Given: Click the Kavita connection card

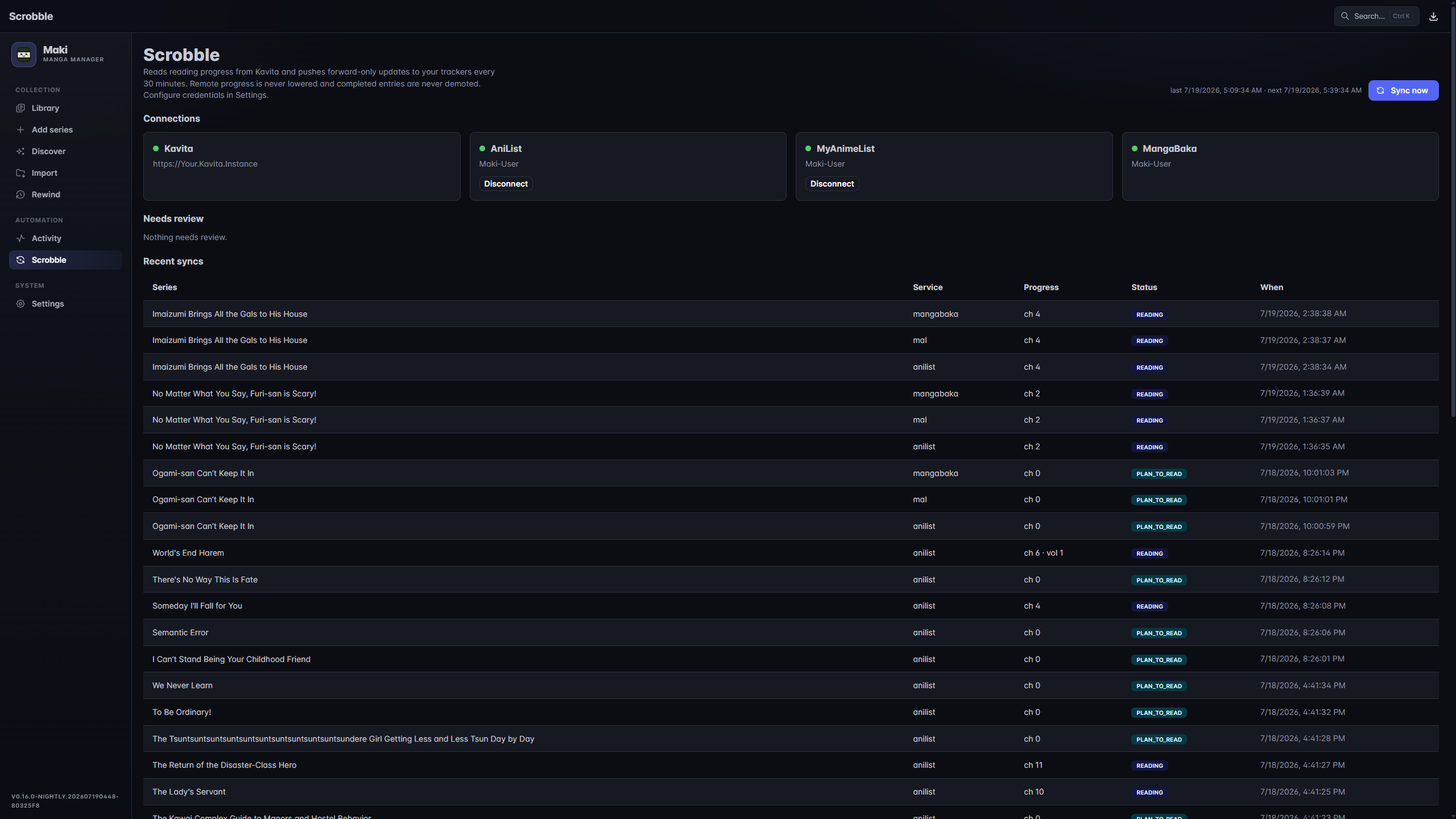Looking at the screenshot, I should pos(301,166).
